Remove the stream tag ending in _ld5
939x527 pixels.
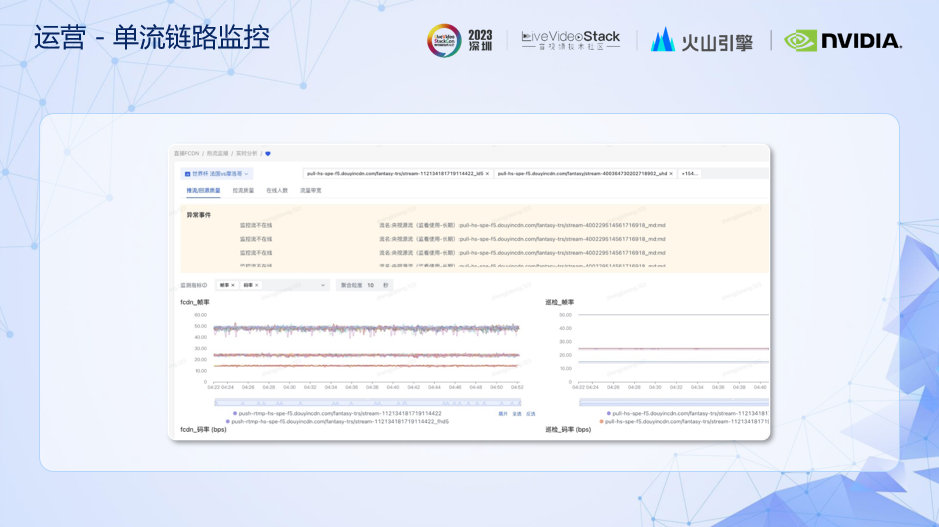click(x=487, y=173)
